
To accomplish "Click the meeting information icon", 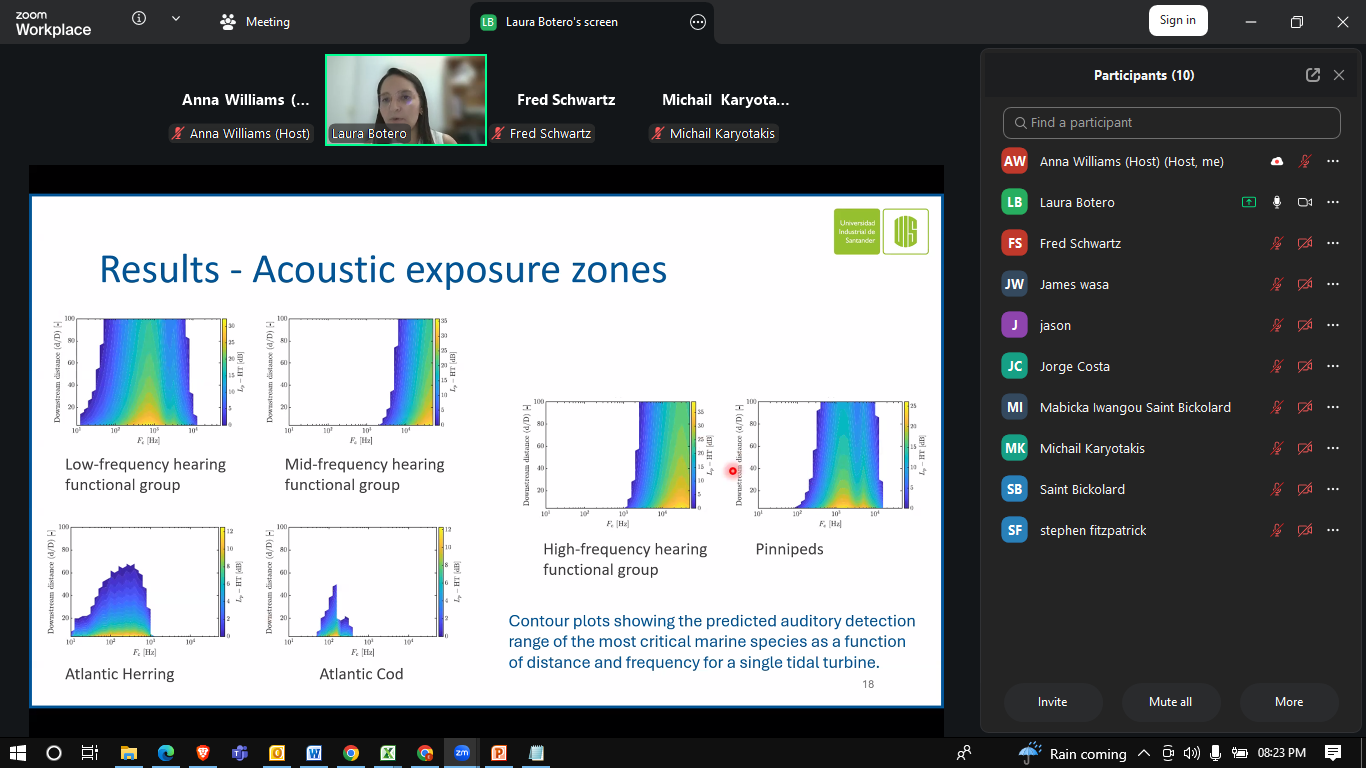I will point(139,19).
